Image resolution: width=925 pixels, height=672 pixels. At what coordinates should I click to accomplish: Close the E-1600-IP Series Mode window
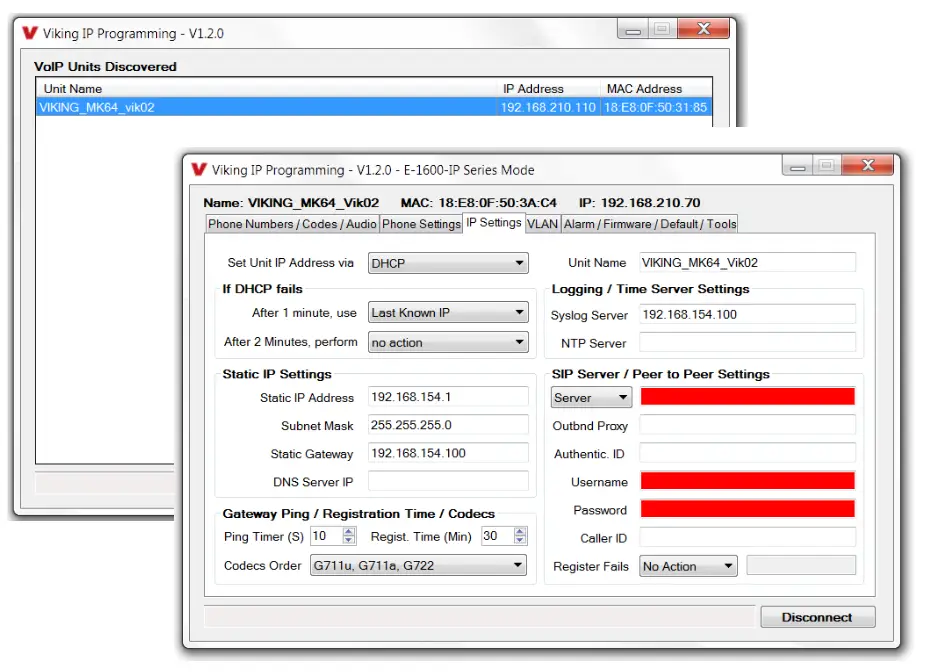(x=868, y=165)
